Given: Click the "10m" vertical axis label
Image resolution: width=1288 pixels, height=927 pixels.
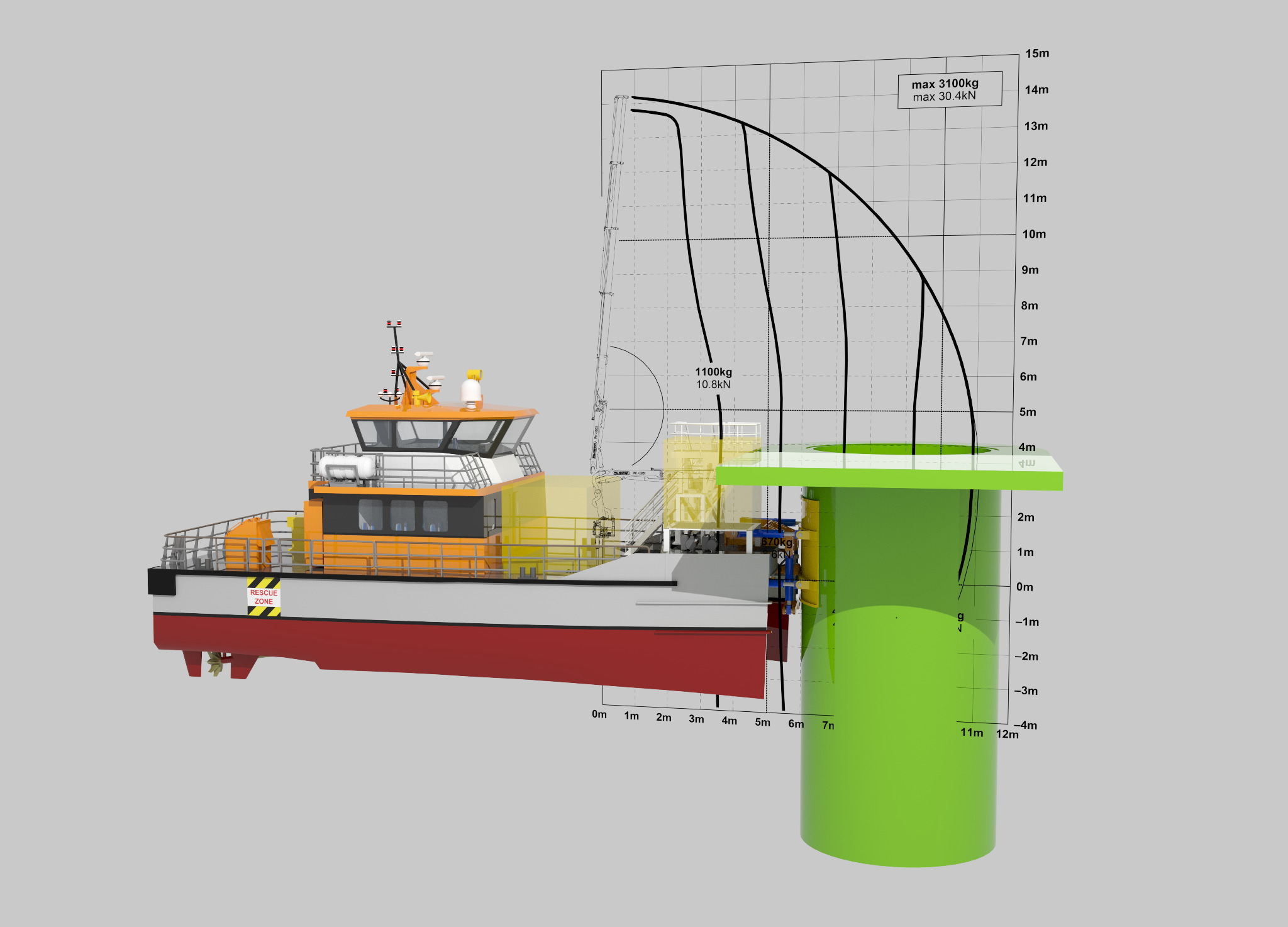Looking at the screenshot, I should (x=1034, y=235).
